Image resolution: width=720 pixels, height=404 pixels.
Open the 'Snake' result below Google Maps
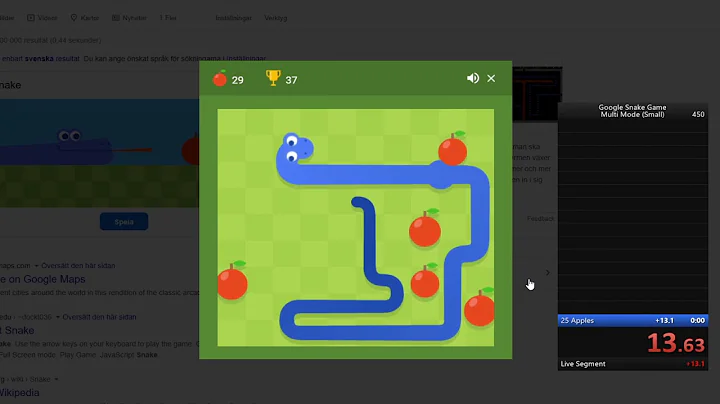coord(17,331)
